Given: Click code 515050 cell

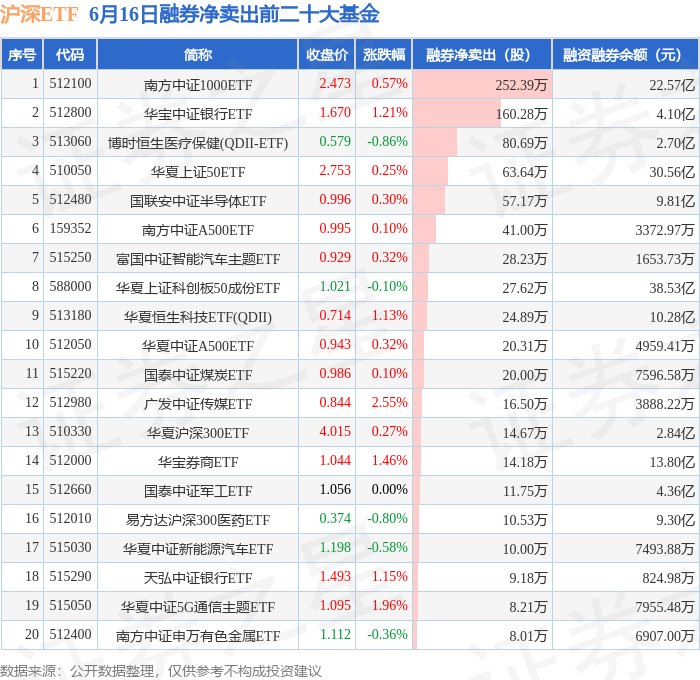Looking at the screenshot, I should pos(70,606).
